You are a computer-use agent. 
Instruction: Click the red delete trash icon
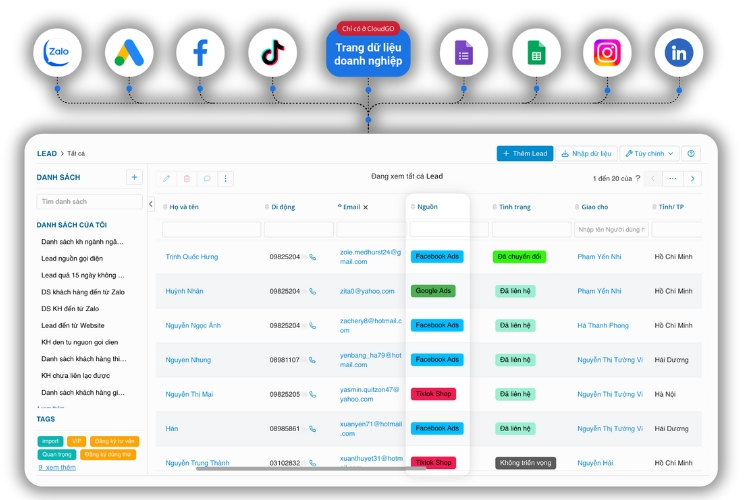[187, 178]
